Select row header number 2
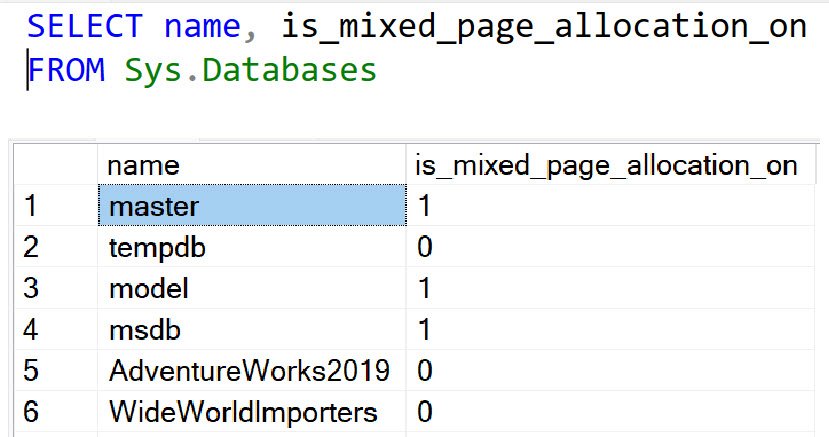Viewport: 829px width, 437px height. 56,246
